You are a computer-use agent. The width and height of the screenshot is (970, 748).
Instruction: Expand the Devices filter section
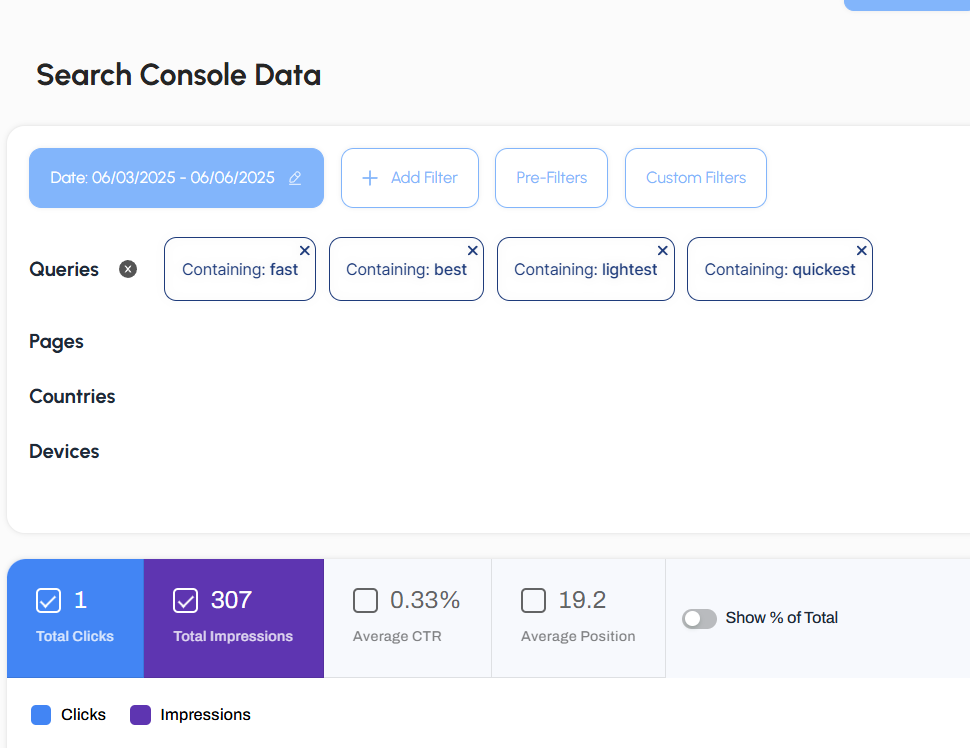click(x=64, y=451)
